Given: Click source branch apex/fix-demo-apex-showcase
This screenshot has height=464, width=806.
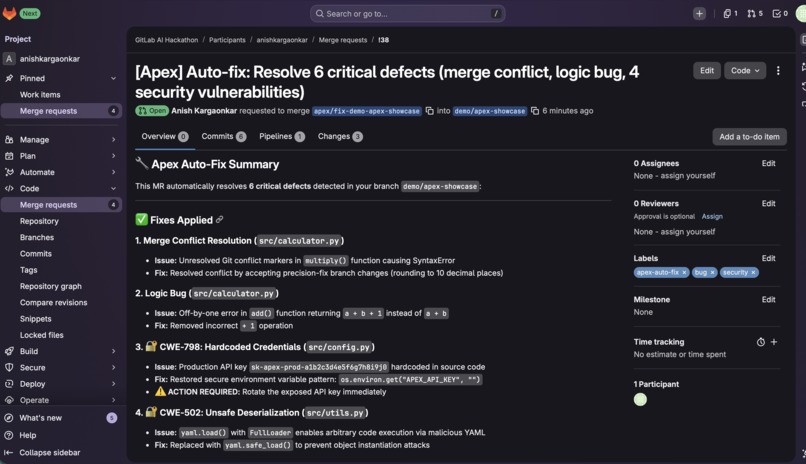Looking at the screenshot, I should 367,111.
